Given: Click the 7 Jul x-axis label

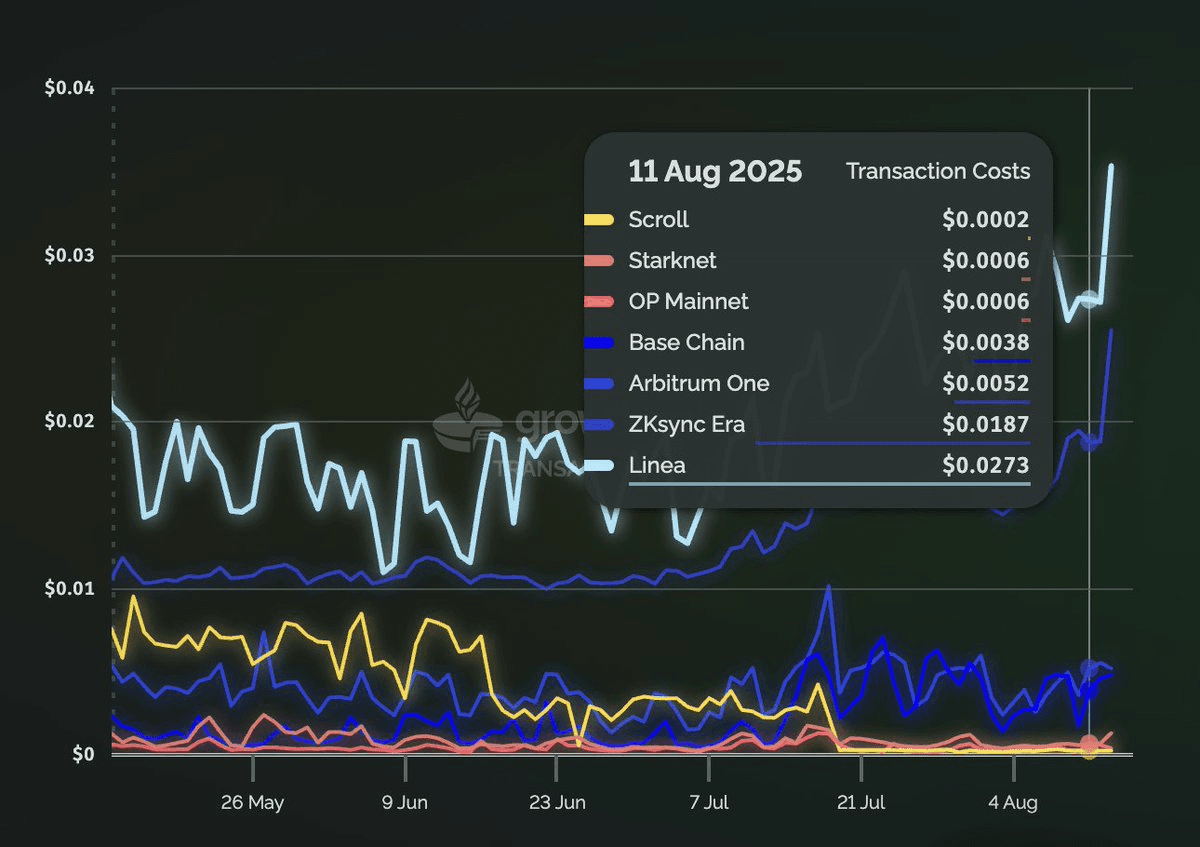Looking at the screenshot, I should pyautogui.click(x=709, y=802).
